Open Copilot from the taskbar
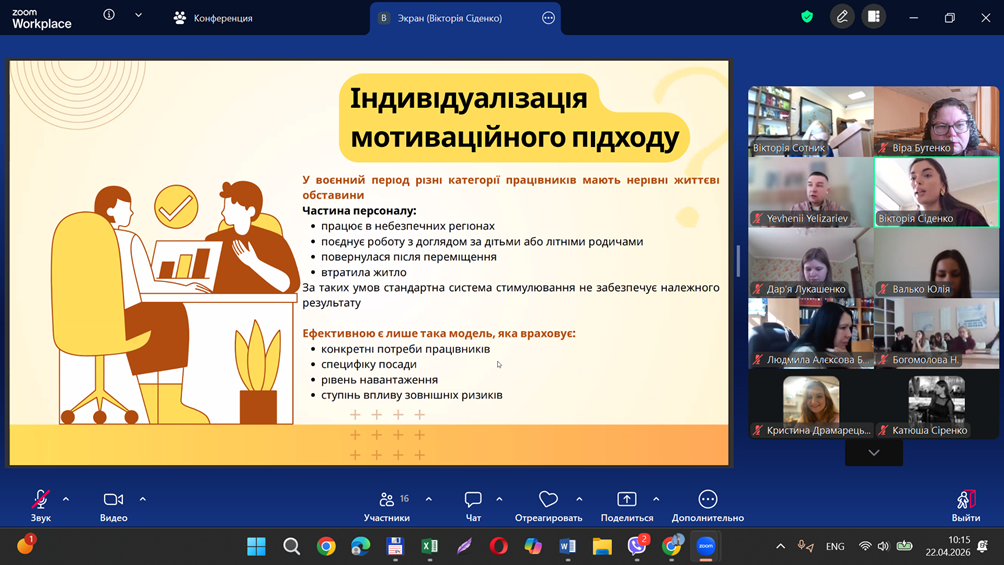This screenshot has height=565, width=1004. [x=533, y=546]
